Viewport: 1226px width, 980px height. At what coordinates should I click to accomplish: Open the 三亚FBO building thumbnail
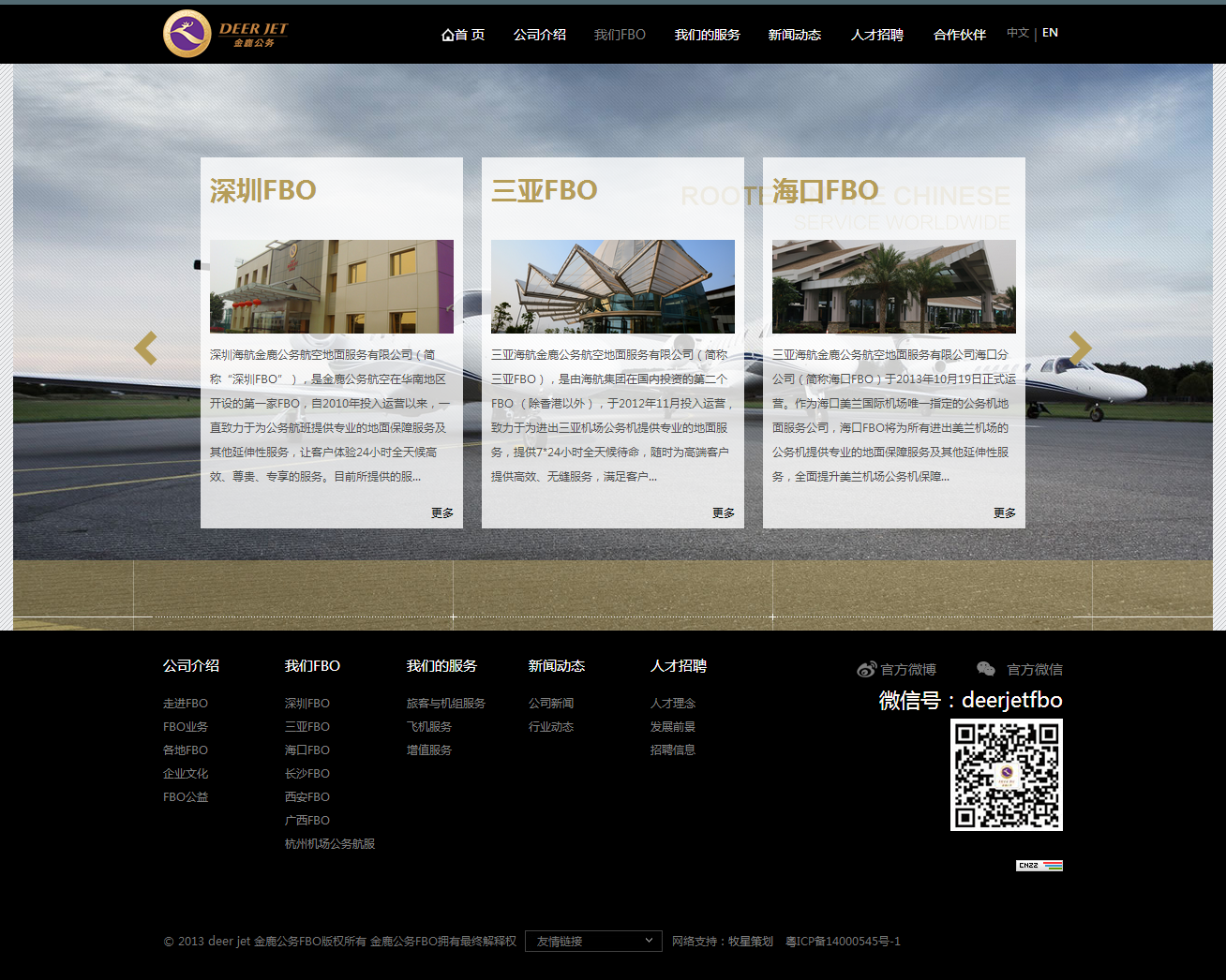(x=613, y=287)
